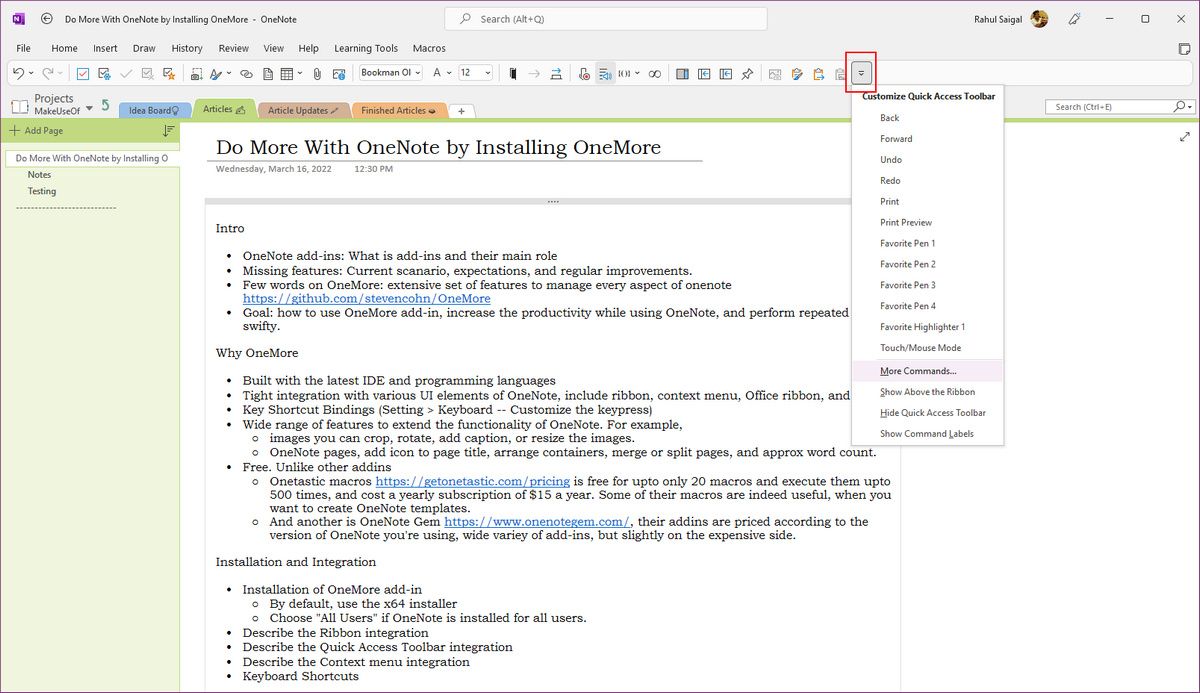Image resolution: width=1200 pixels, height=693 pixels.
Task: Hide the Quick Access Toolbar
Action: click(933, 412)
